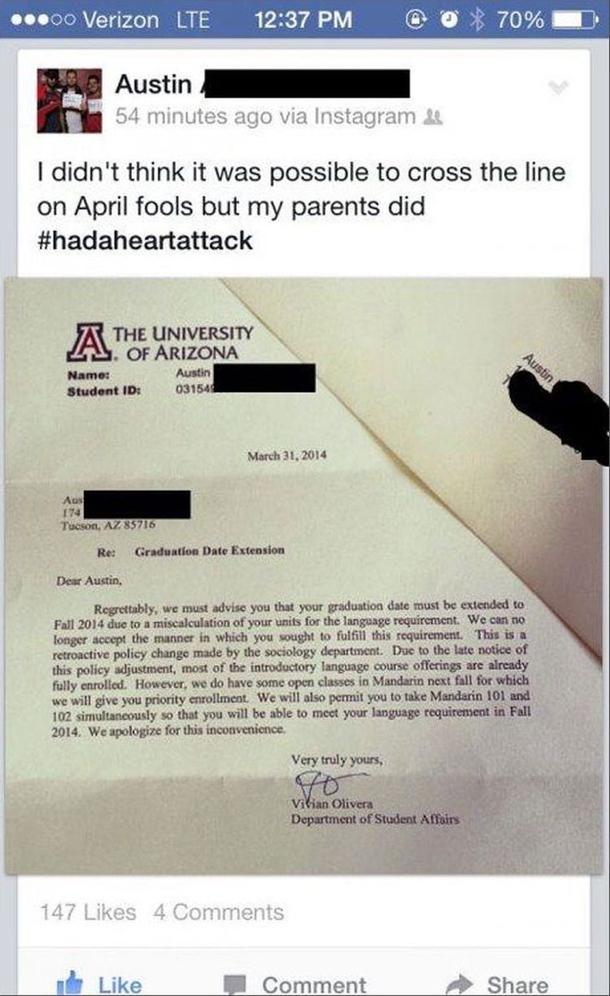Tap the alarm clock status icon
This screenshot has height=996, width=610.
[449, 20]
